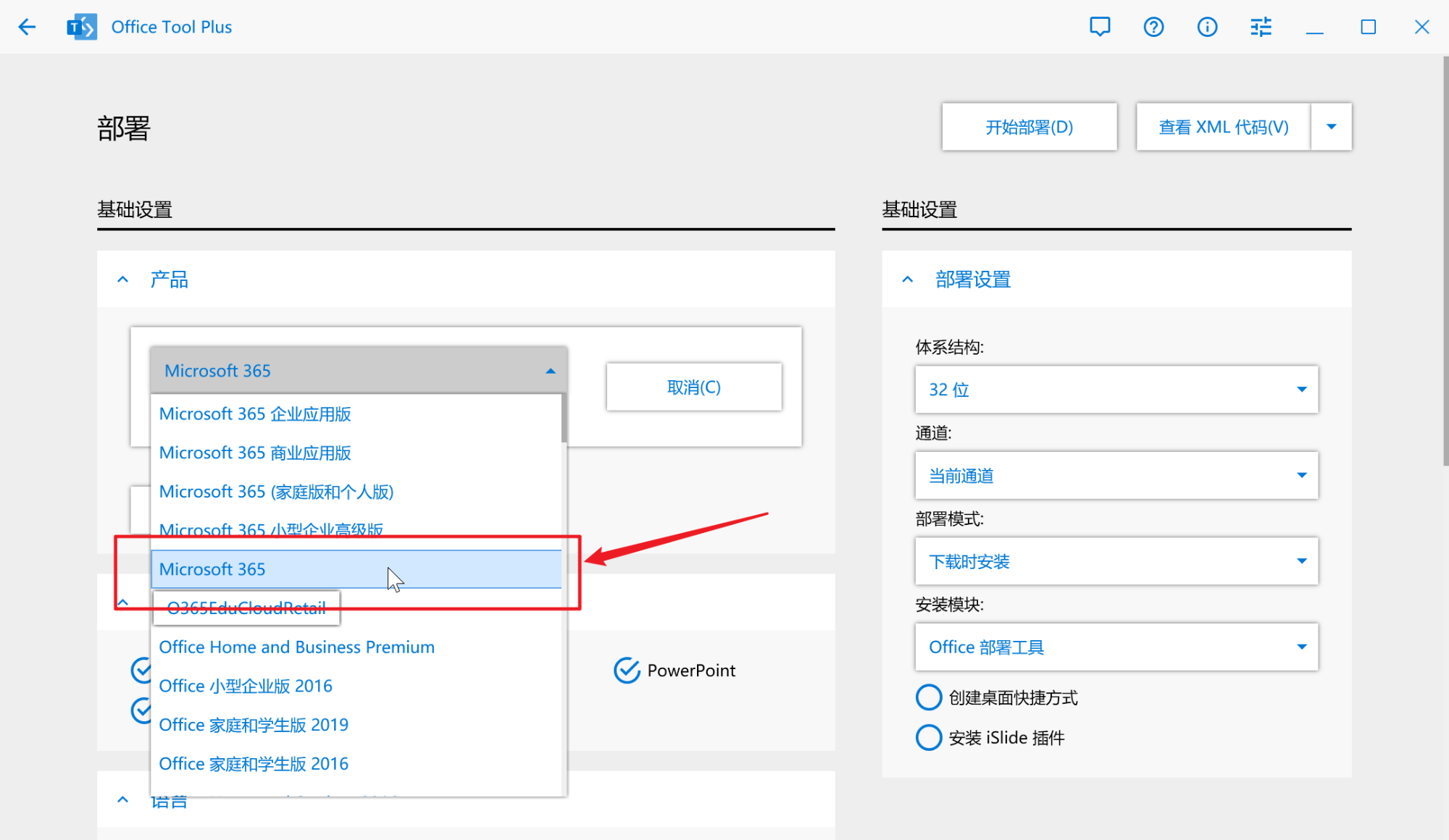The image size is (1449, 840).
Task: Click the page vertical scrollbar
Action: pos(1445,261)
